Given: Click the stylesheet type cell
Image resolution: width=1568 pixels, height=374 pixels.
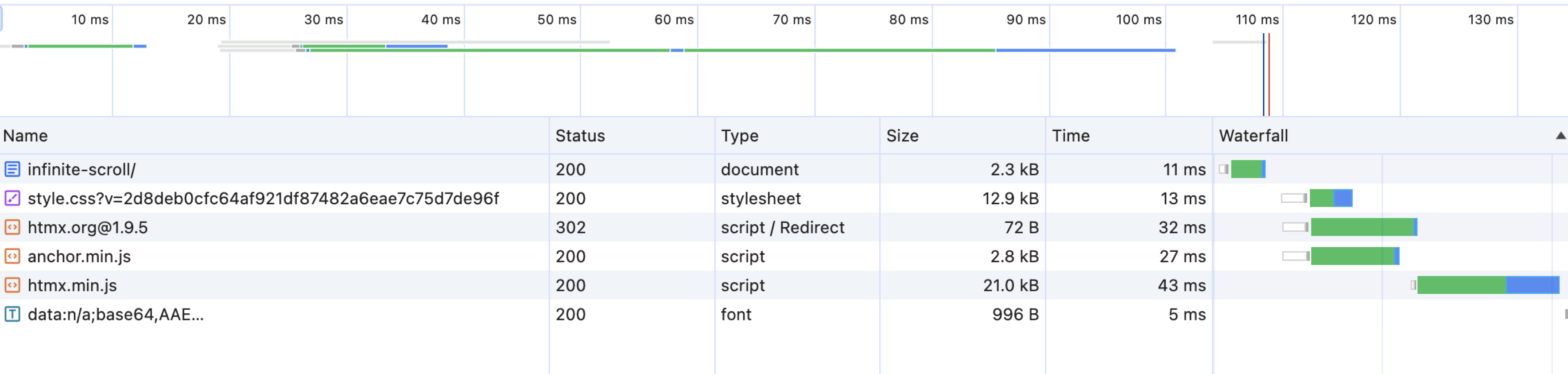Looking at the screenshot, I should click(761, 199).
